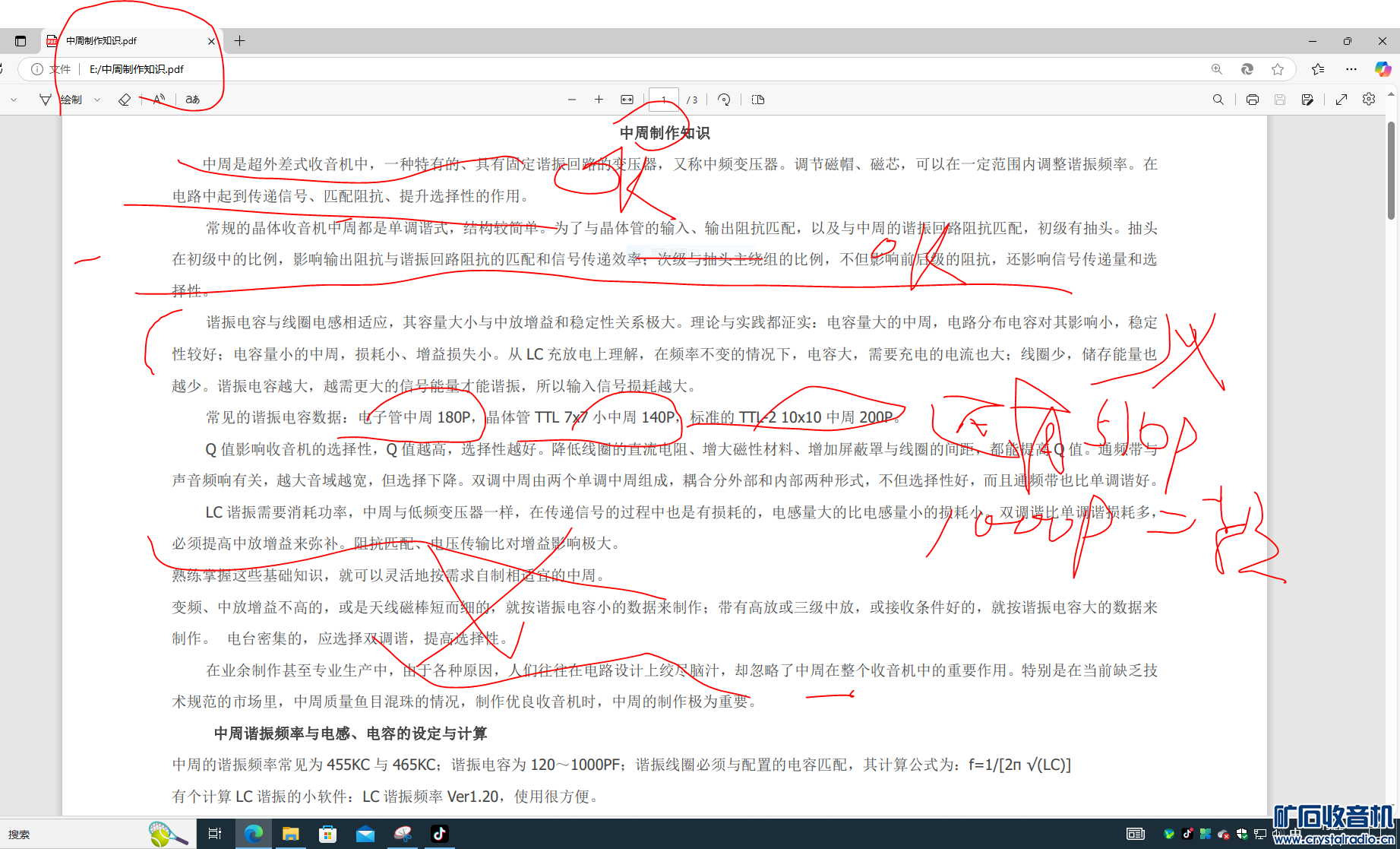This screenshot has width=1400, height=849.
Task: Print the PDF document
Action: coord(1252,100)
